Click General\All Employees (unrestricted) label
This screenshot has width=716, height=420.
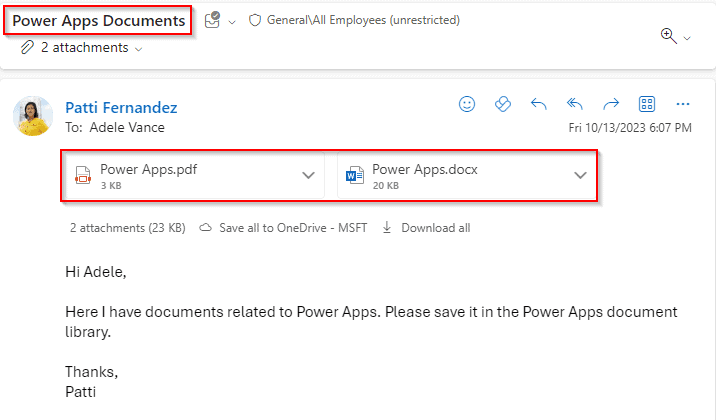pos(363,20)
